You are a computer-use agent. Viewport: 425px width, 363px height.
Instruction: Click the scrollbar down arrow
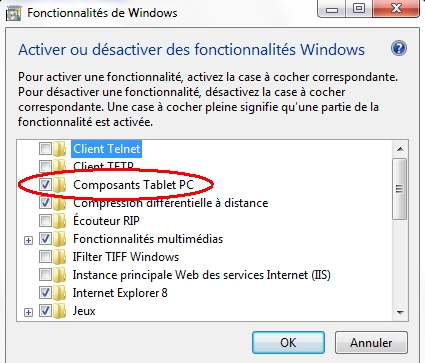(x=400, y=312)
